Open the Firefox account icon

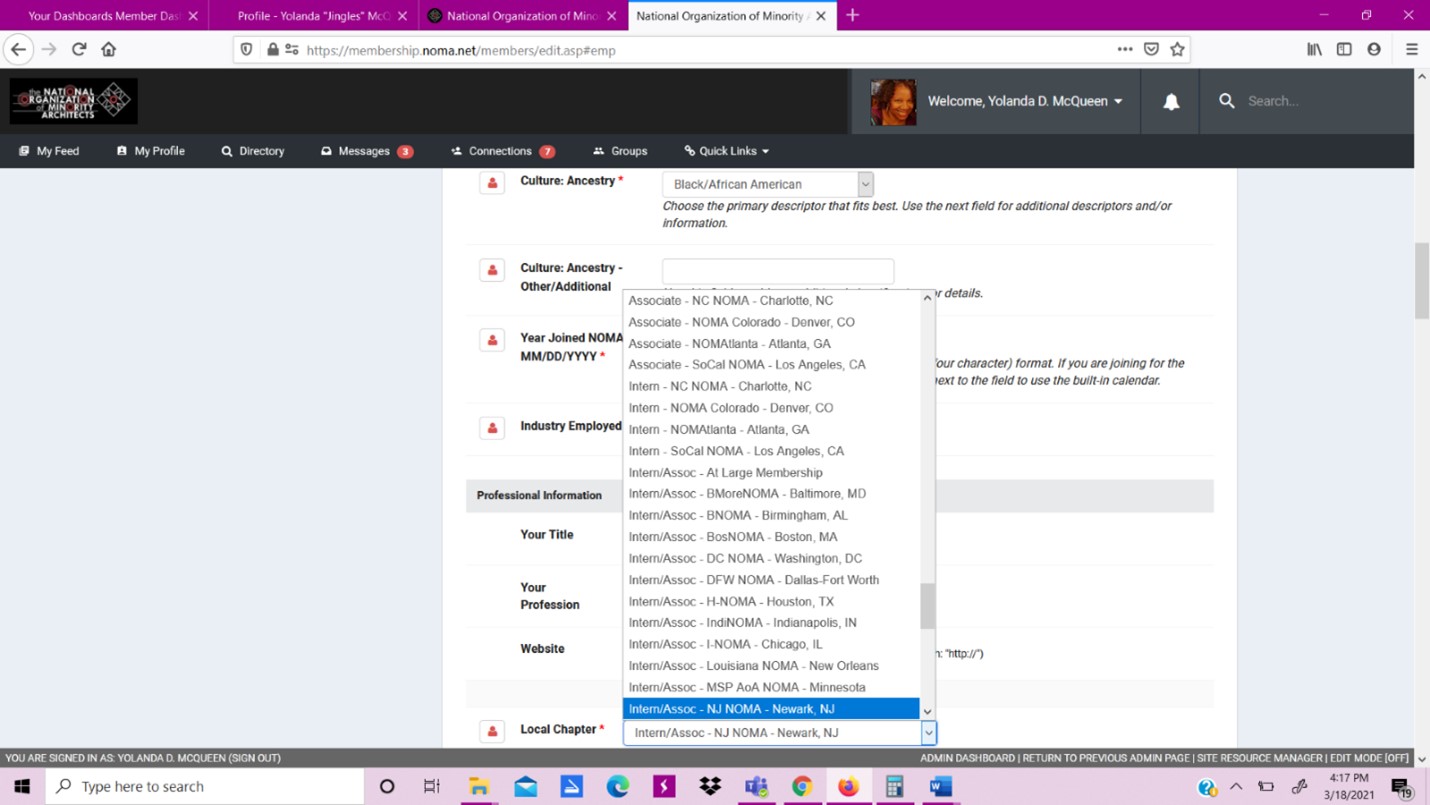pos(1374,49)
